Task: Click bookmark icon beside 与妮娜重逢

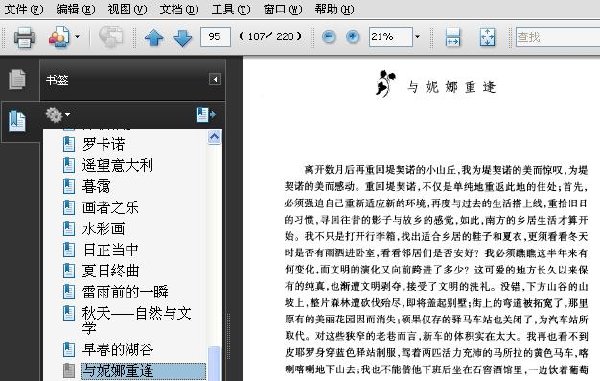Action: click(69, 370)
